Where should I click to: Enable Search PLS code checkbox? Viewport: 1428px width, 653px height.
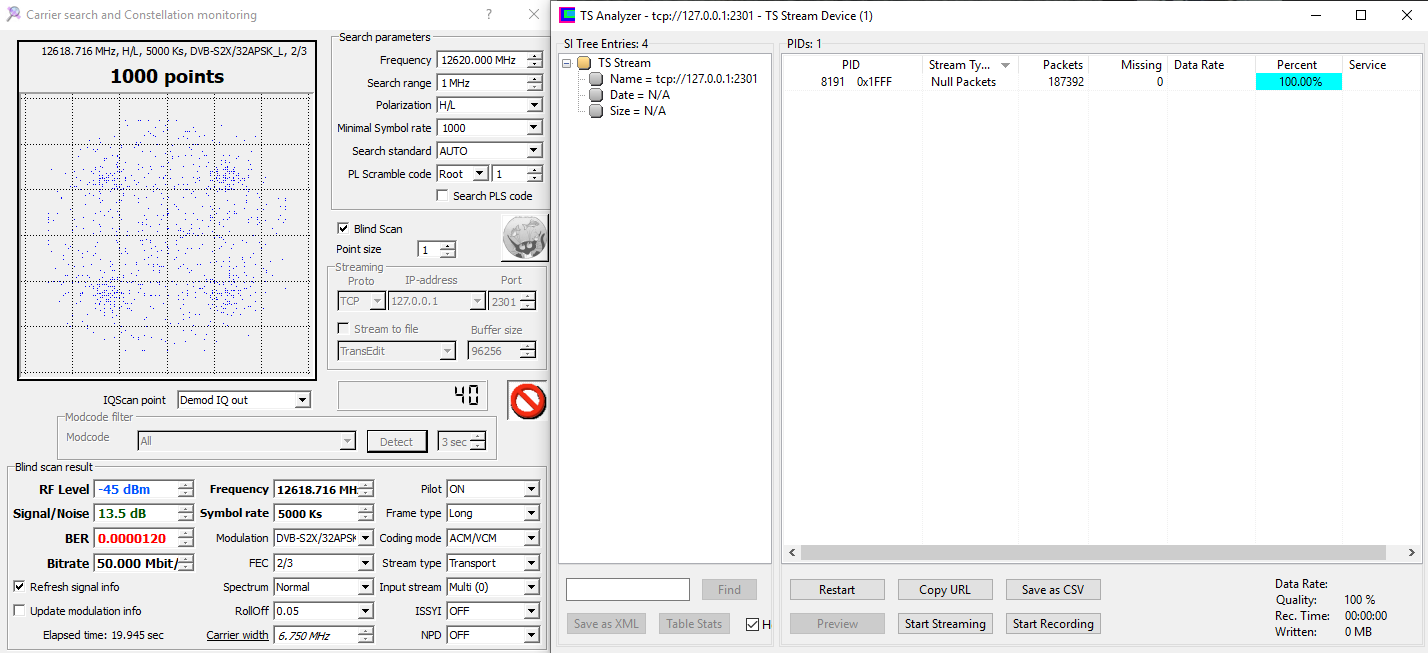coord(442,196)
